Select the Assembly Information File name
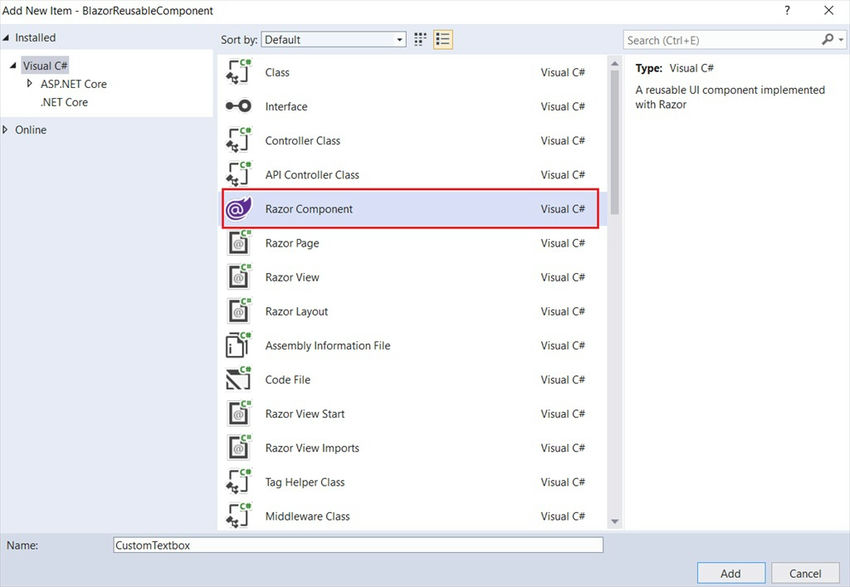850x587 pixels. pos(327,345)
